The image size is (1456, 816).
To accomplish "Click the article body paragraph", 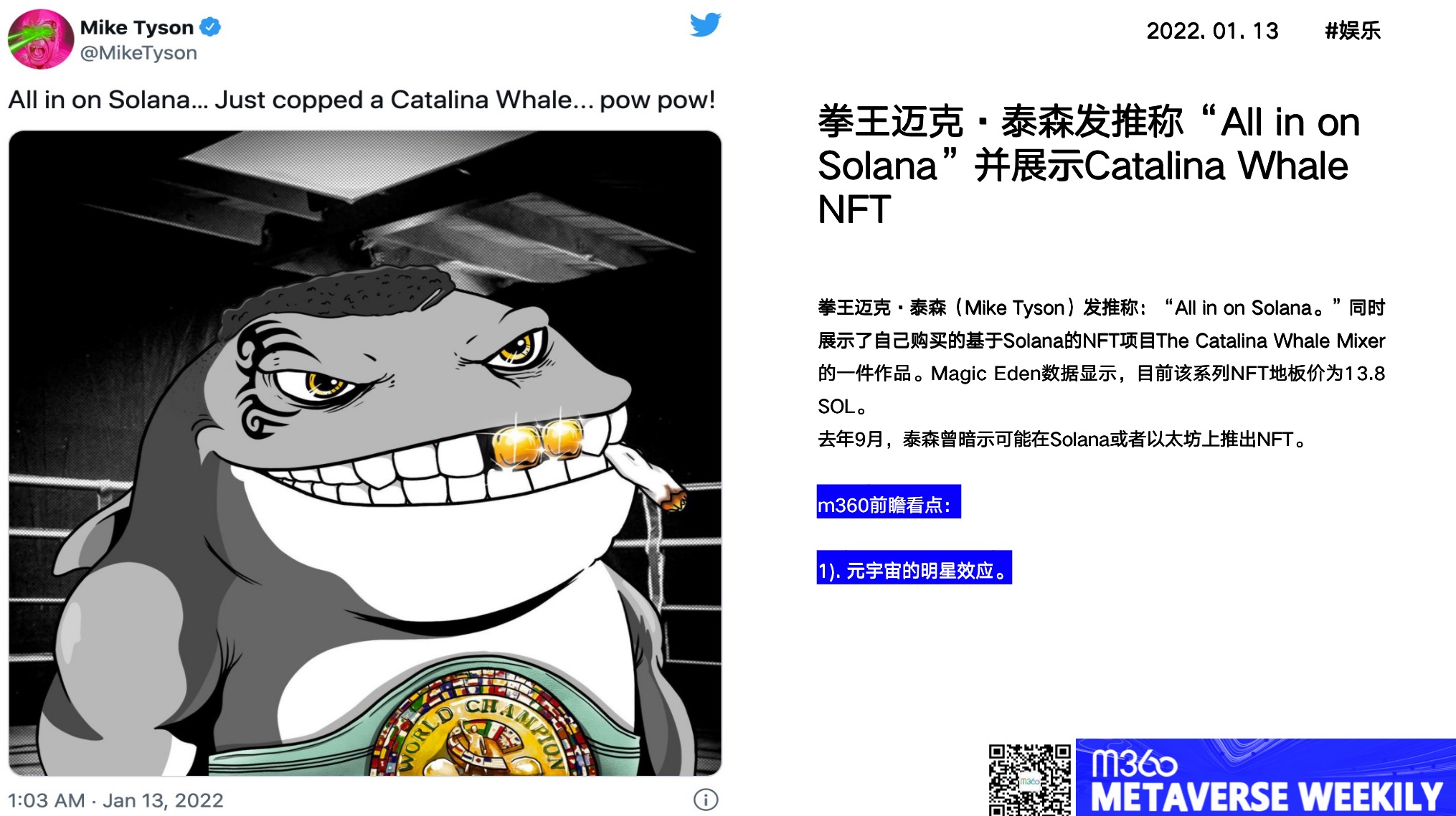I will (x=1102, y=374).
